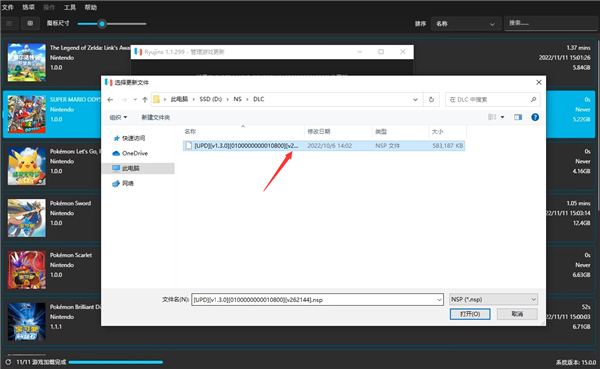Switch to grid view icon in toolbar
This screenshot has height=369, width=600.
coord(30,23)
